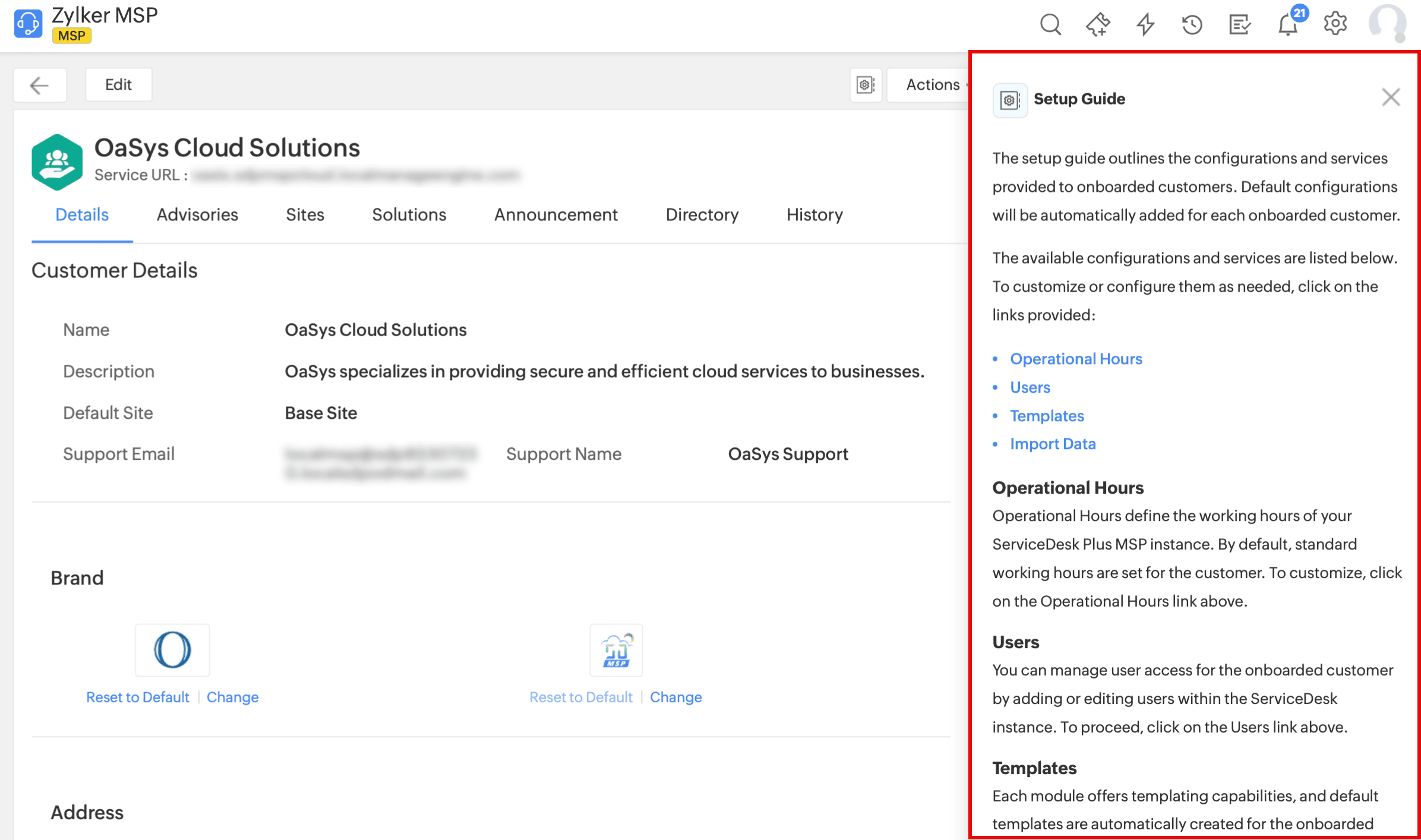This screenshot has width=1421, height=840.
Task: Click setup guide icon beside Actions
Action: (866, 85)
